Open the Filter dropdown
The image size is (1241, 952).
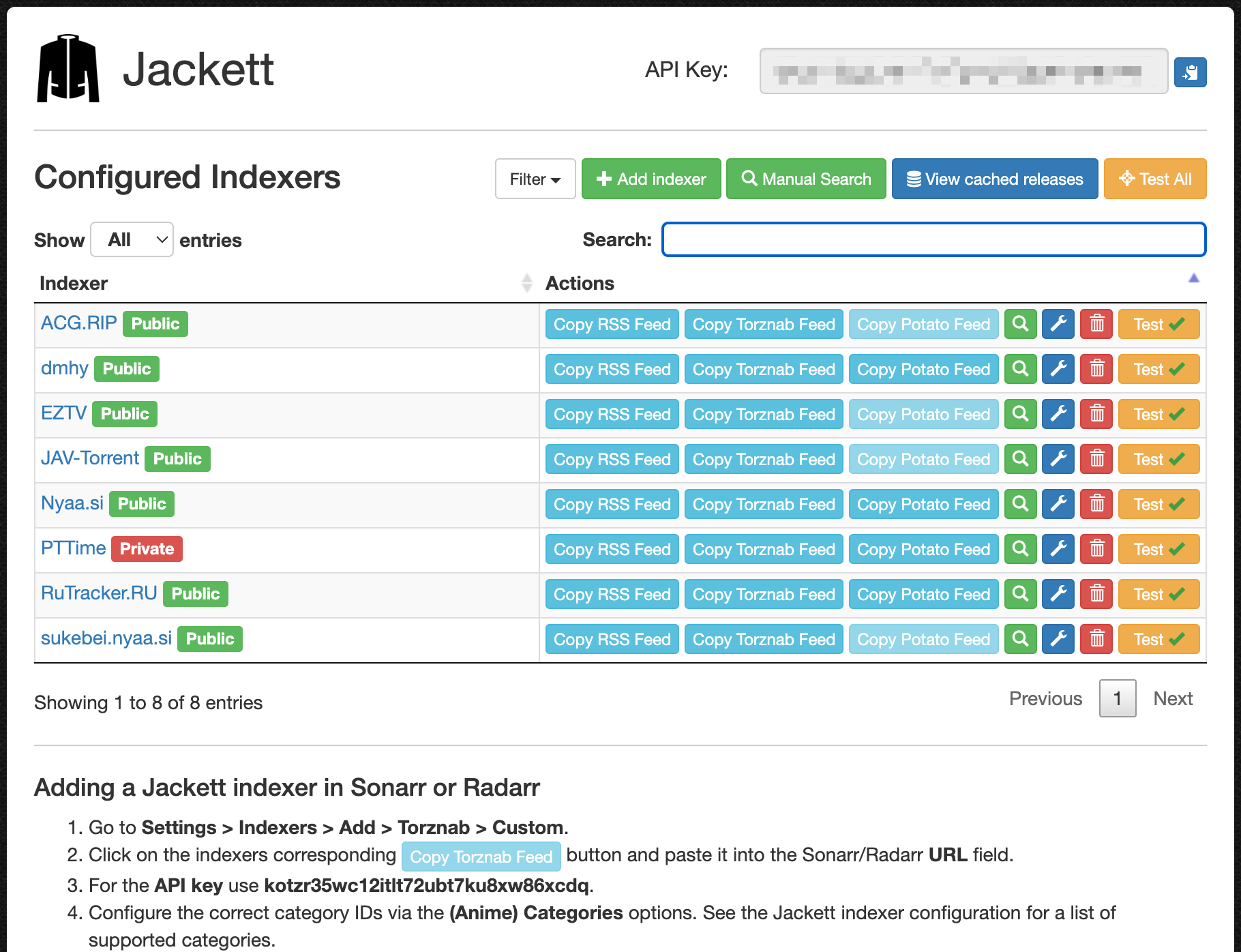(x=535, y=179)
